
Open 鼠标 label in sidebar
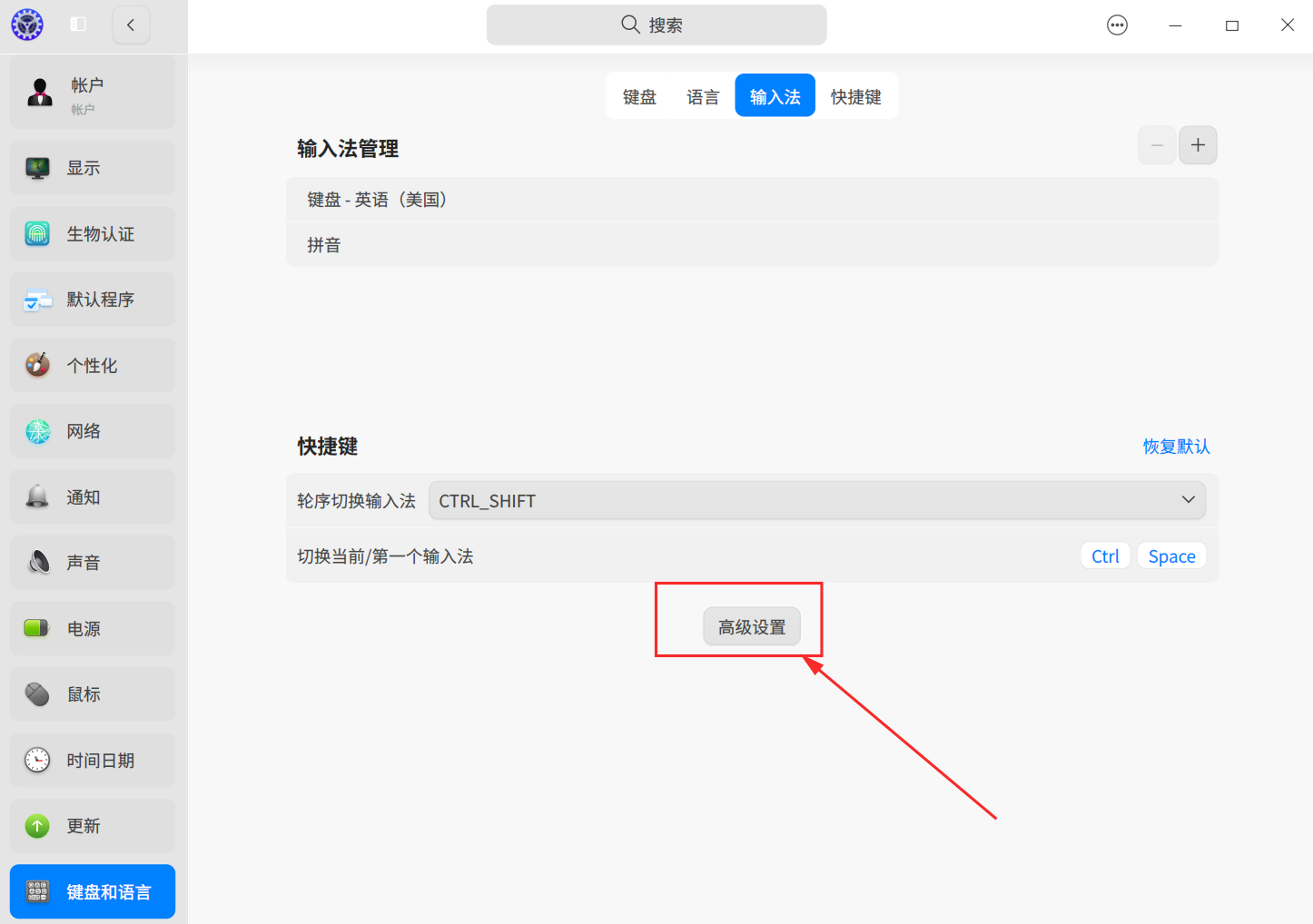[84, 694]
